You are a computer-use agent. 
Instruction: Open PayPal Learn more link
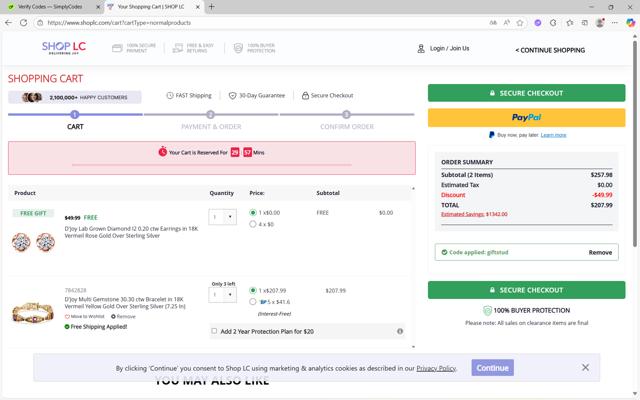coord(553,135)
